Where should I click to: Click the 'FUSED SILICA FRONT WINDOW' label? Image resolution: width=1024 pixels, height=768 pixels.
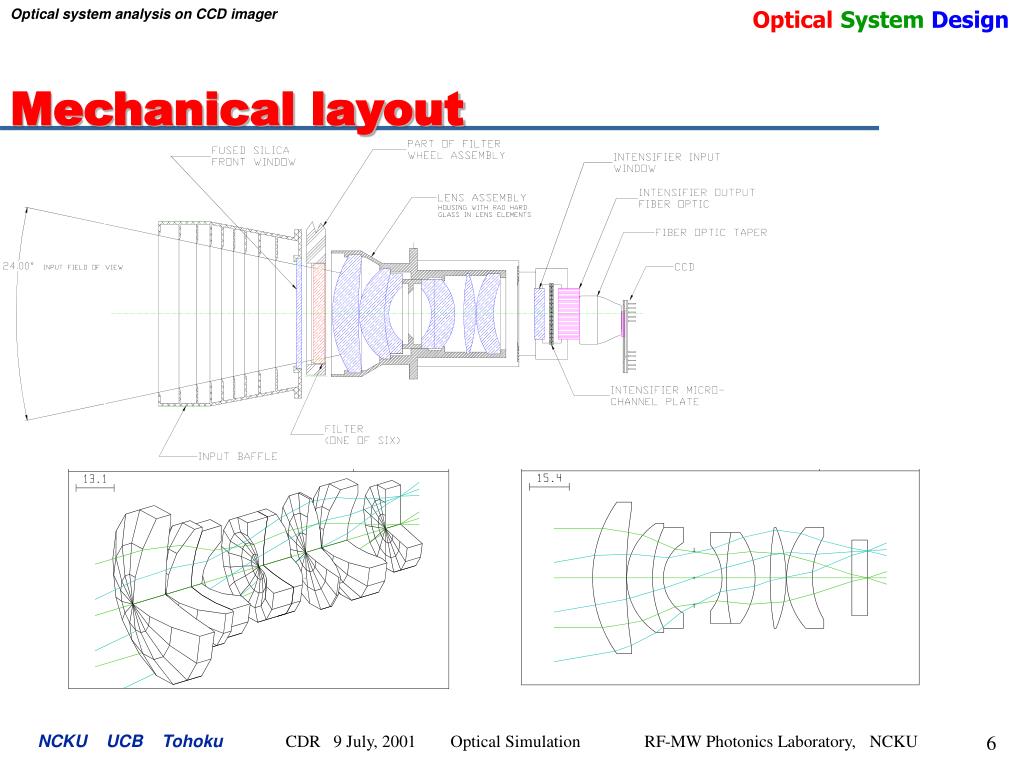[253, 156]
